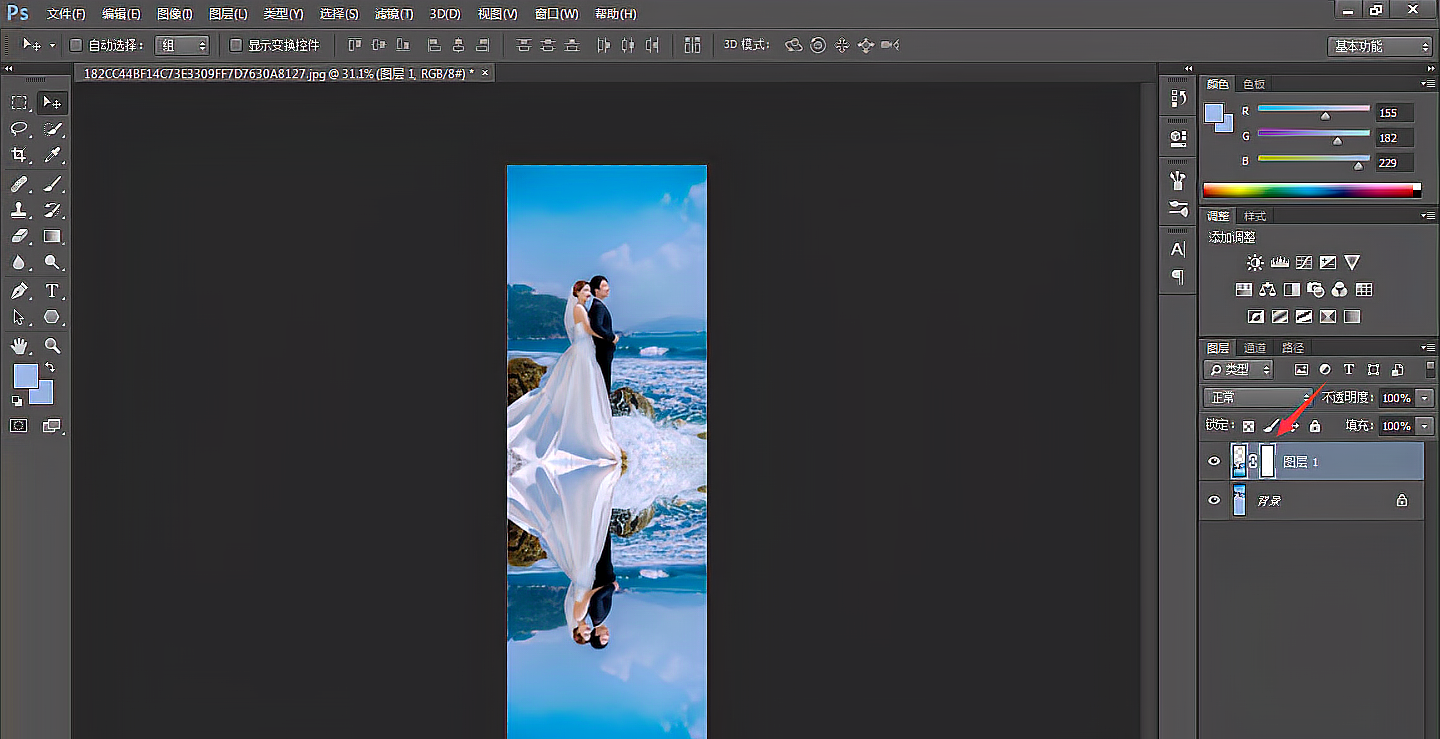Open the opacity slider dropdown arrow
The height and width of the screenshot is (739, 1440).
[x=1425, y=398]
